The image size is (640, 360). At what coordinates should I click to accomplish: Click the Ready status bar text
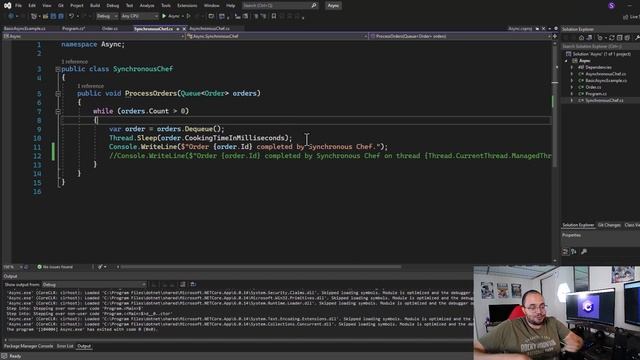[15, 356]
